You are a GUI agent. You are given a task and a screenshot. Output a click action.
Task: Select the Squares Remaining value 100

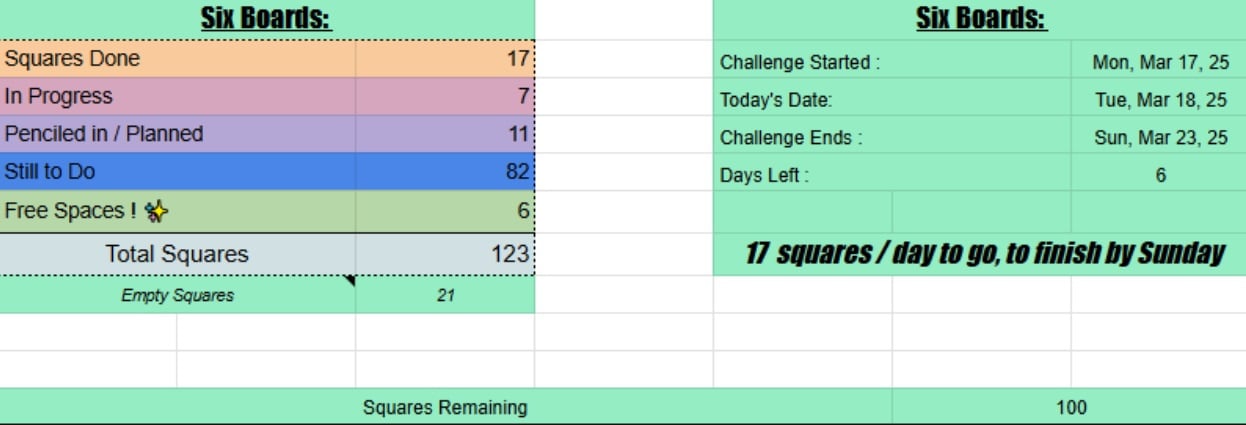pyautogui.click(x=1069, y=407)
